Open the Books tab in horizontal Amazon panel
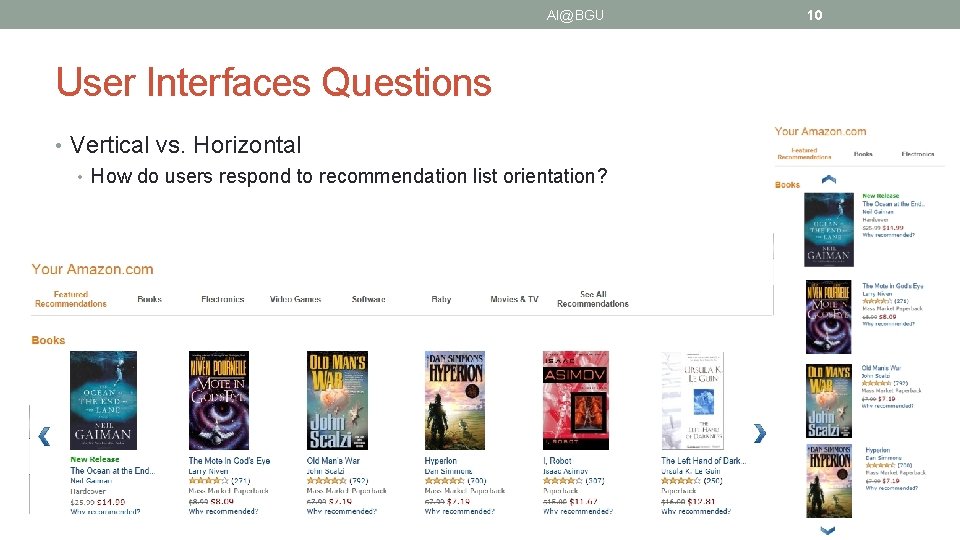960x540 pixels. pyautogui.click(x=149, y=299)
